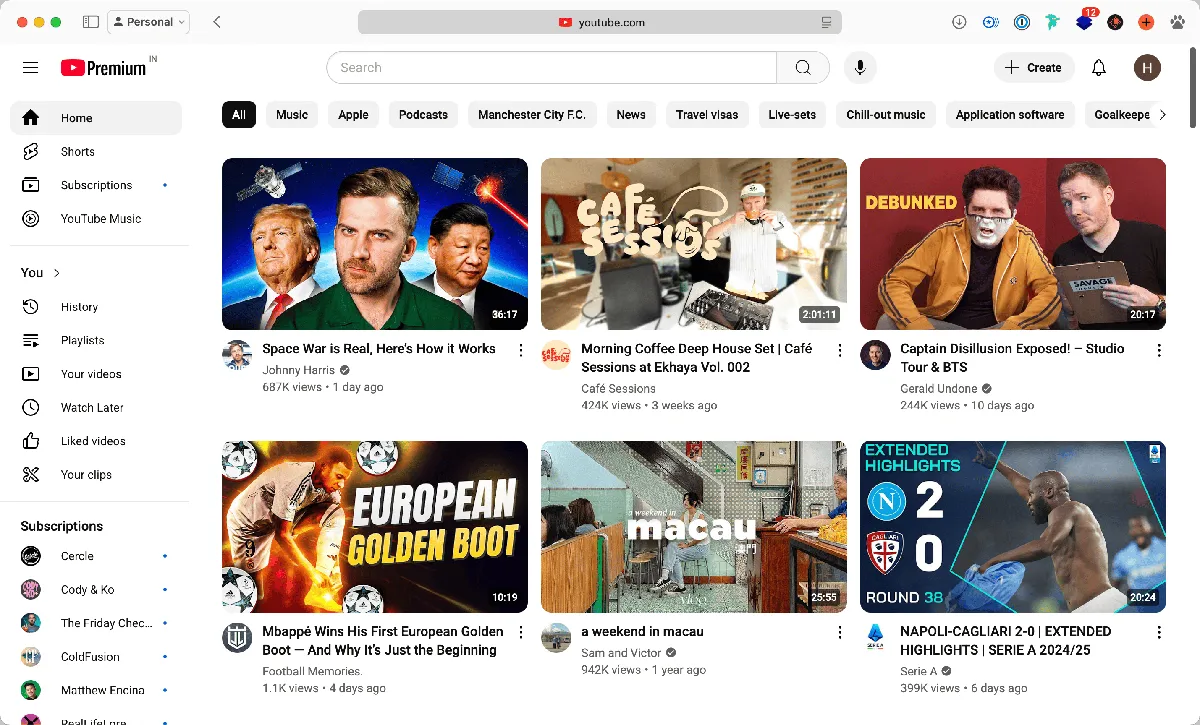The height and width of the screenshot is (725, 1200).
Task: Open the Gerald Undone channel name link
Action: click(x=939, y=388)
